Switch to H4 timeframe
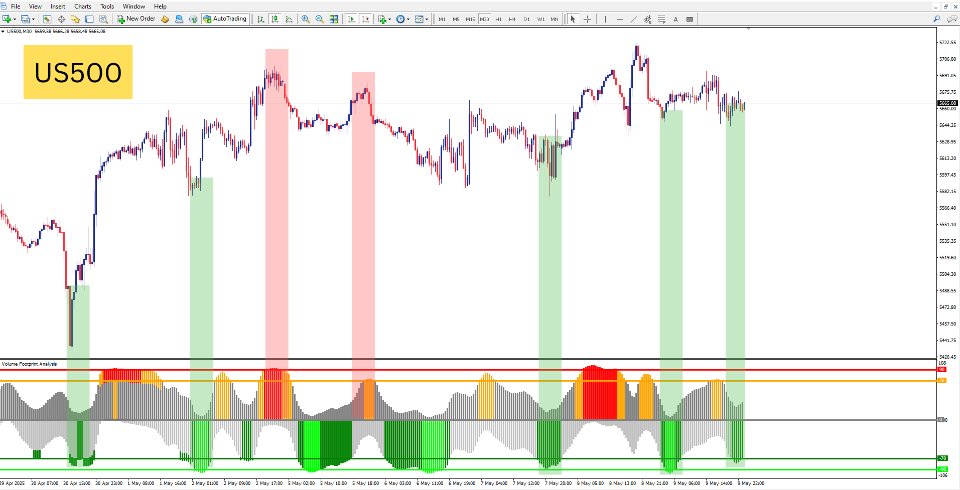Image resolution: width=960 pixels, height=490 pixels. [512, 19]
